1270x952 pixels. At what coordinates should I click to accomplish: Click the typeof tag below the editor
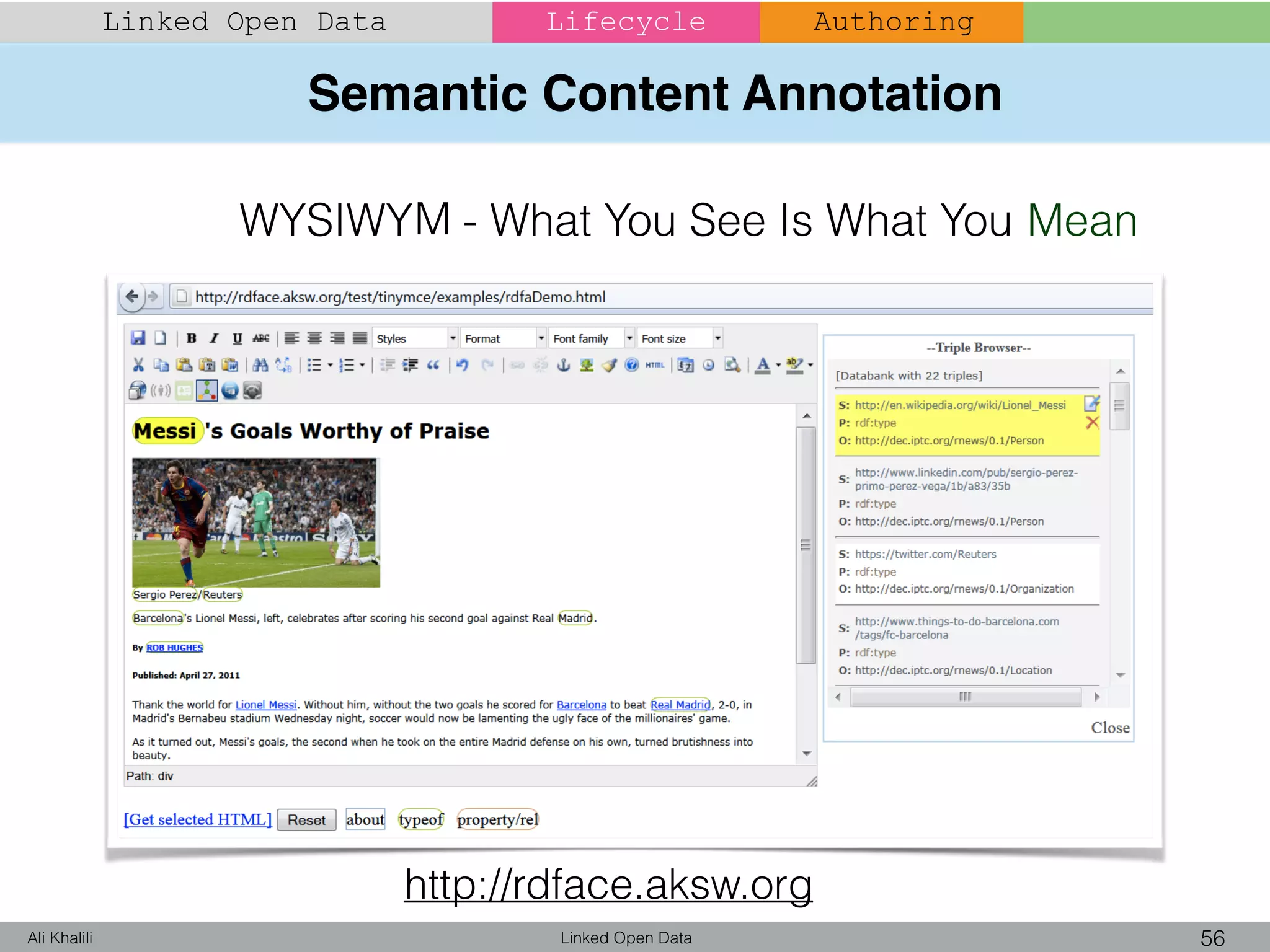coord(421,819)
